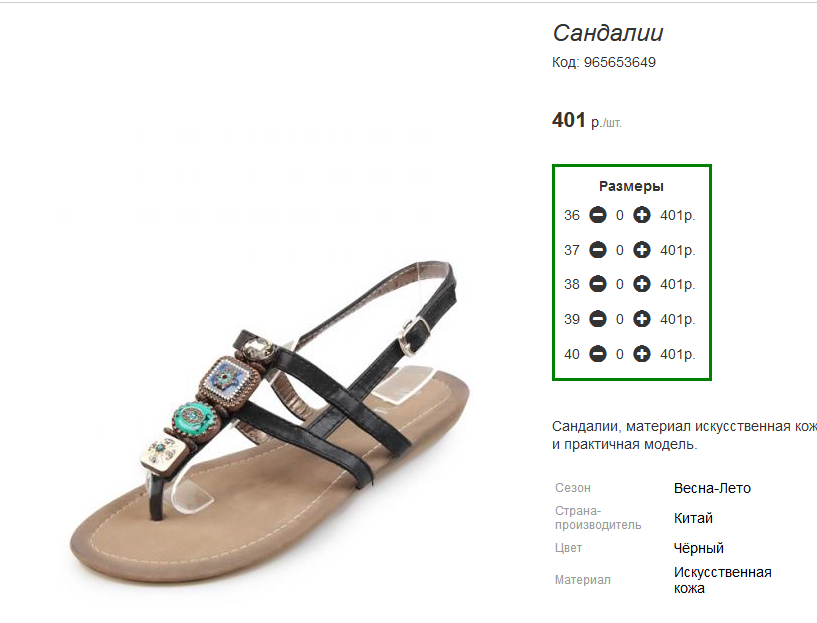This screenshot has width=817, height=623.
Task: Decrease quantity for size 39
Action: (x=598, y=319)
